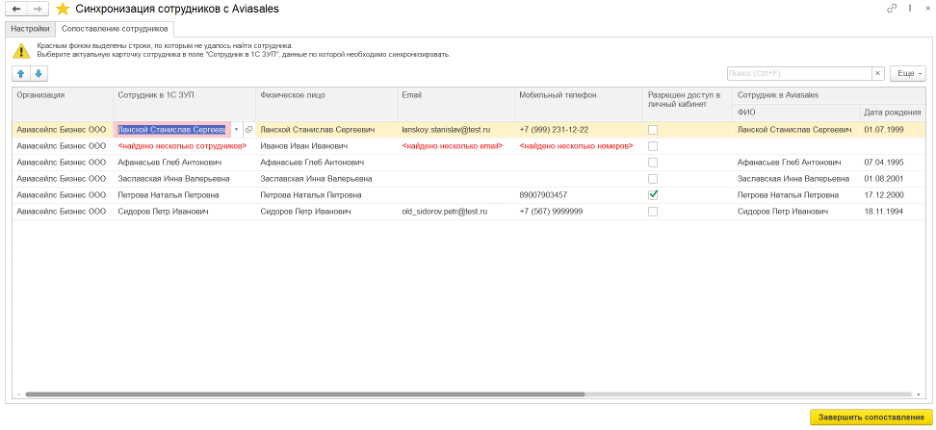Toggle the yellow favorites star
The width and height of the screenshot is (936, 430).
(x=63, y=9)
